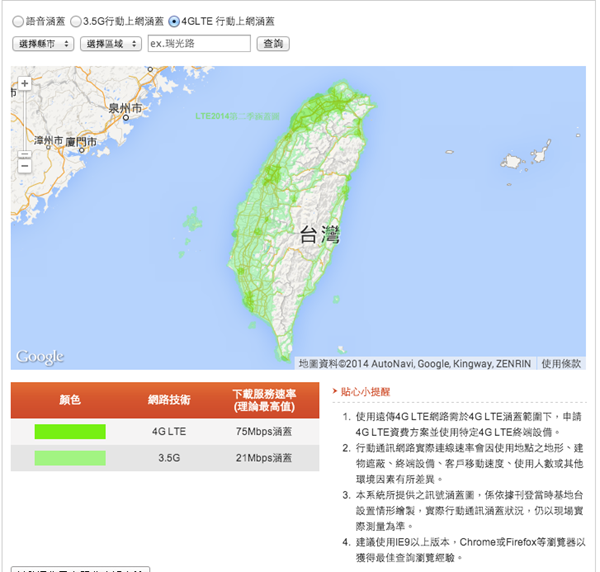Click the 廈門市 city label
600x572 pixels.
click(81, 142)
